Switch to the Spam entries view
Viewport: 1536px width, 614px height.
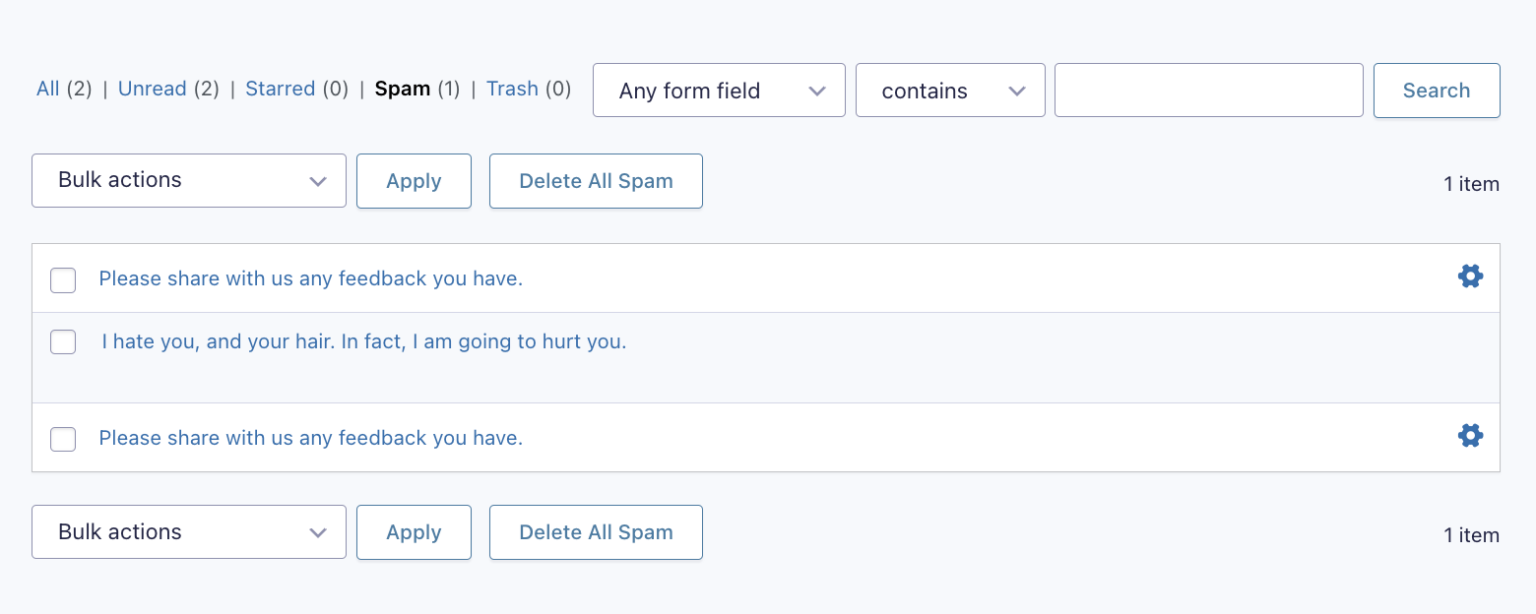tap(404, 88)
